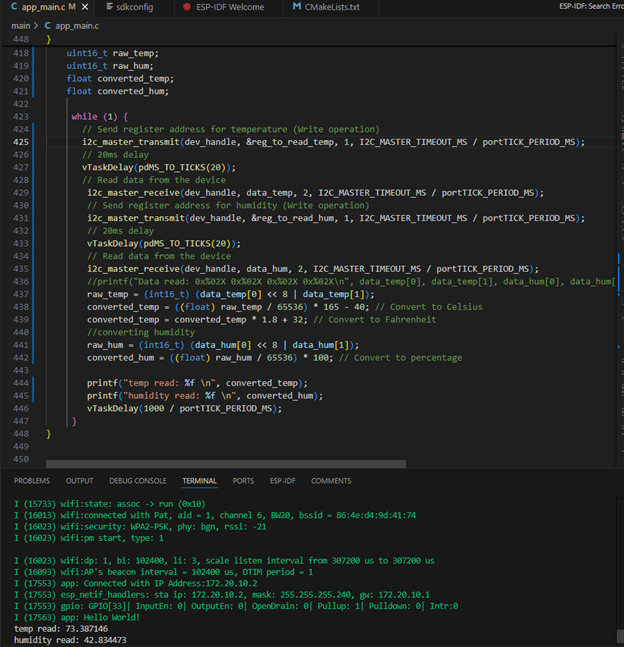Click line number 425 in the gutter

click(22, 142)
